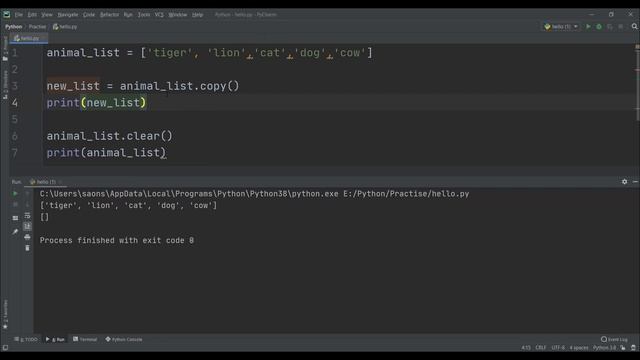Click the print icon in Run console
640x360 pixels.
[27, 237]
